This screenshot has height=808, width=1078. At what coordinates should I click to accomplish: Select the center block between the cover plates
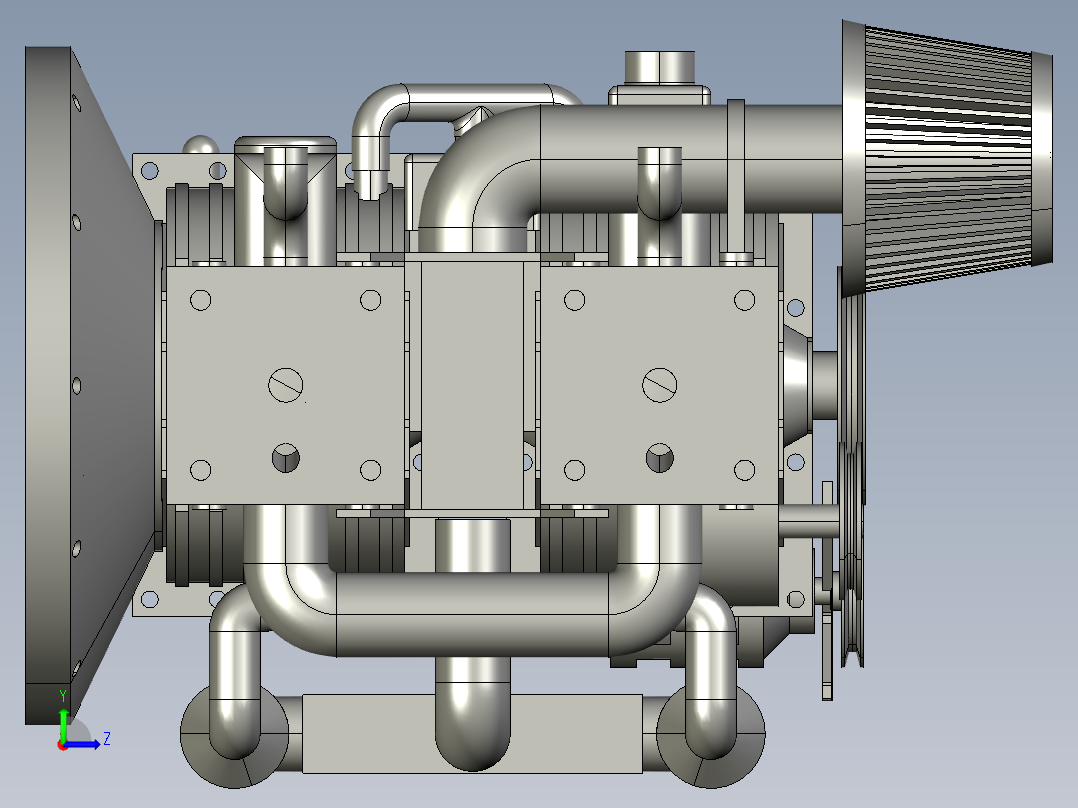[x=472, y=385]
